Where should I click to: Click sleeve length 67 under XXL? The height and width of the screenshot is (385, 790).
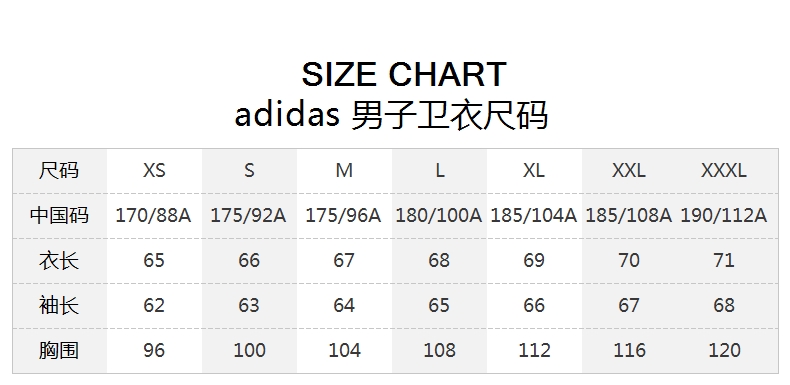629,305
